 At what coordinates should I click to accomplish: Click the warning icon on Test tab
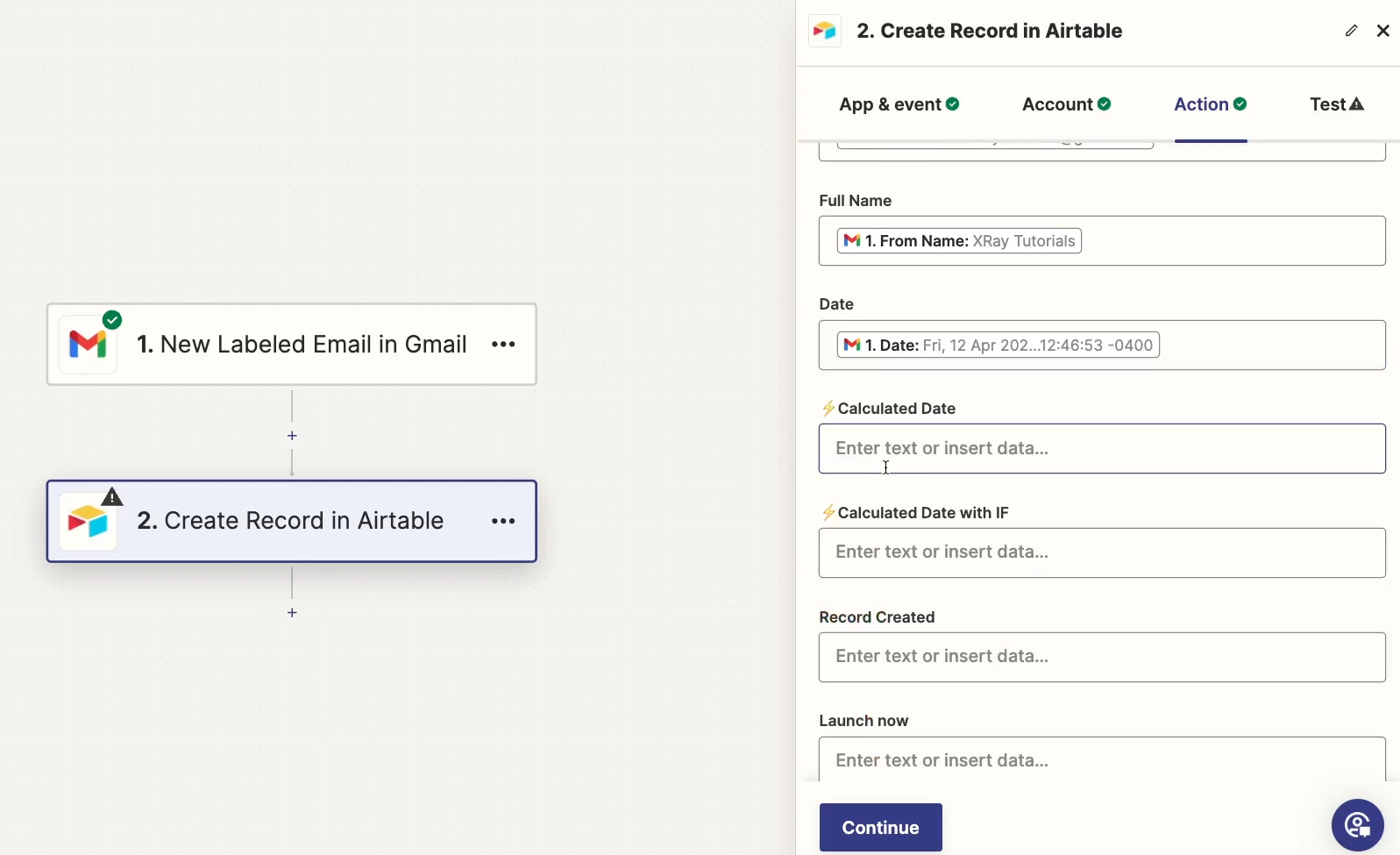point(1357,104)
